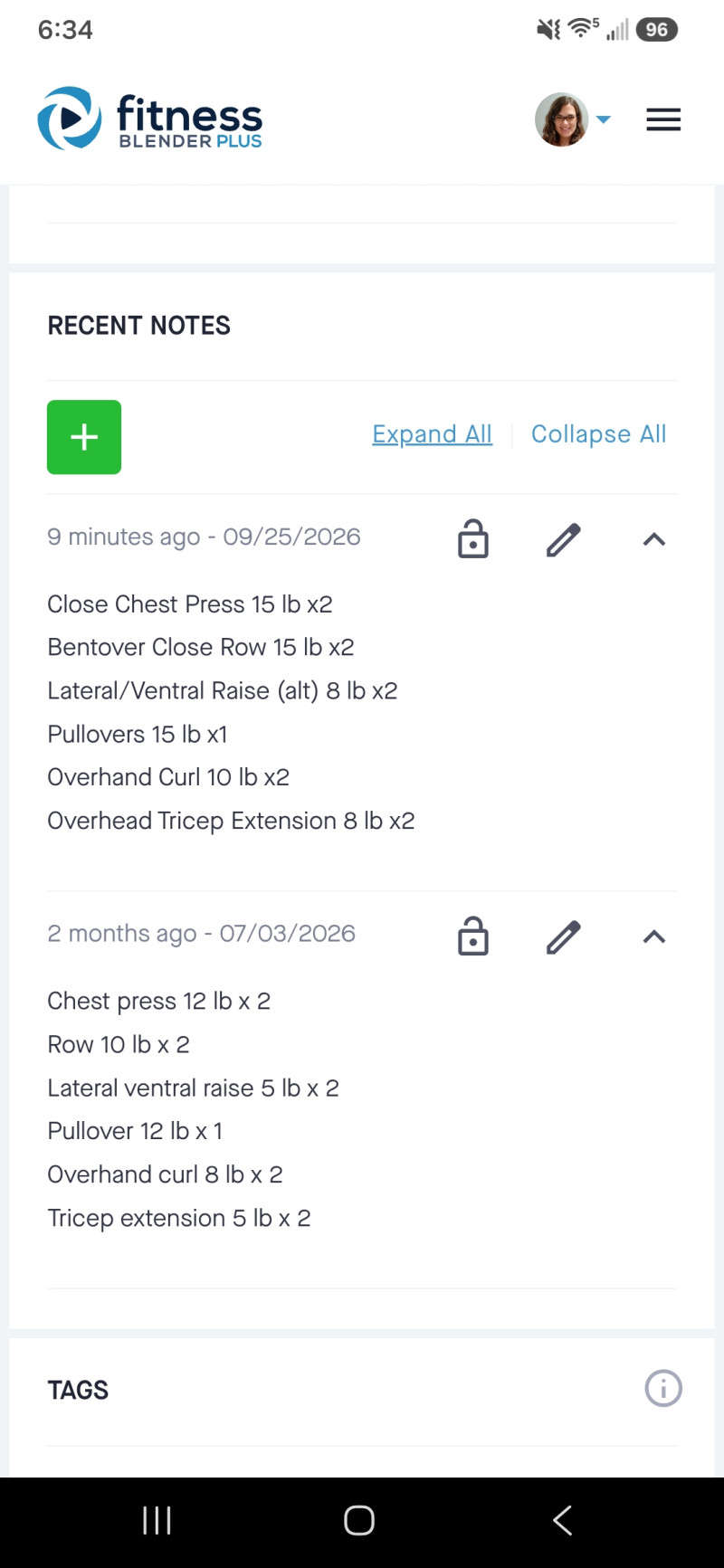724x1568 pixels.
Task: Collapse the 09/25/2026 note with chevron
Action: click(654, 539)
